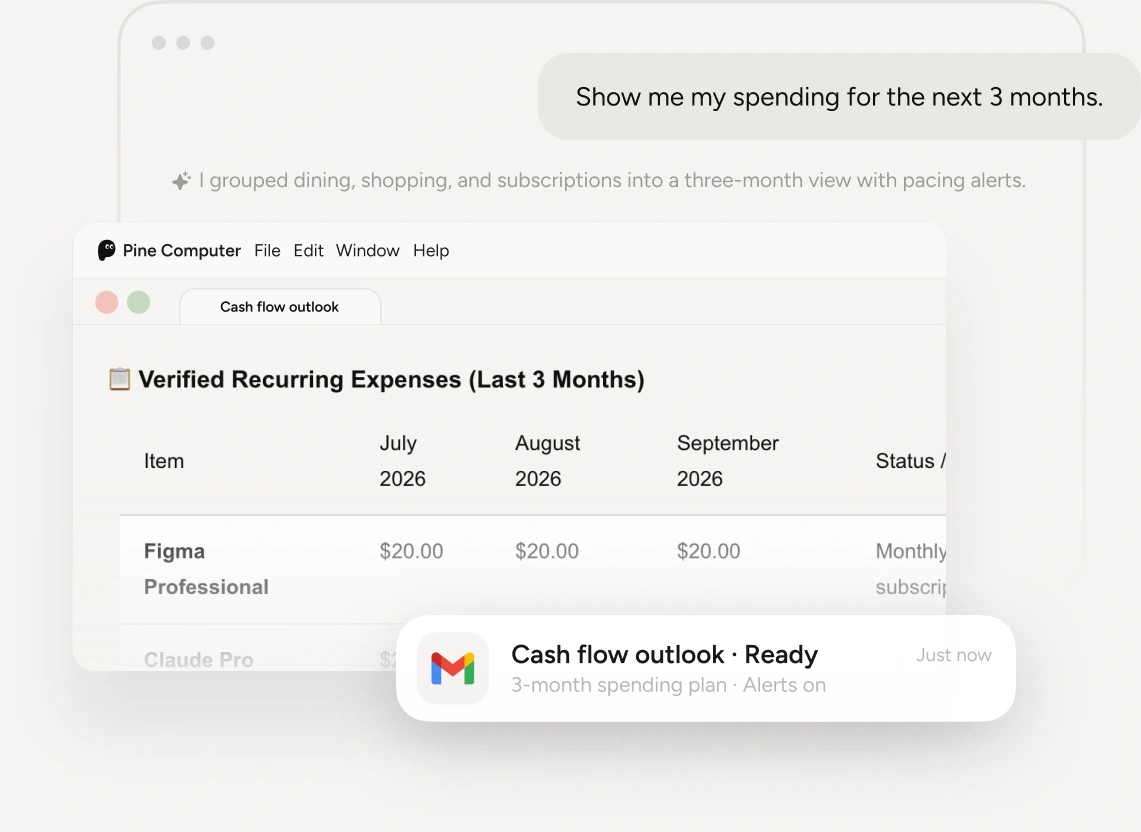The width and height of the screenshot is (1141, 832).
Task: Click the Pine Computer logo icon
Action: coord(106,250)
